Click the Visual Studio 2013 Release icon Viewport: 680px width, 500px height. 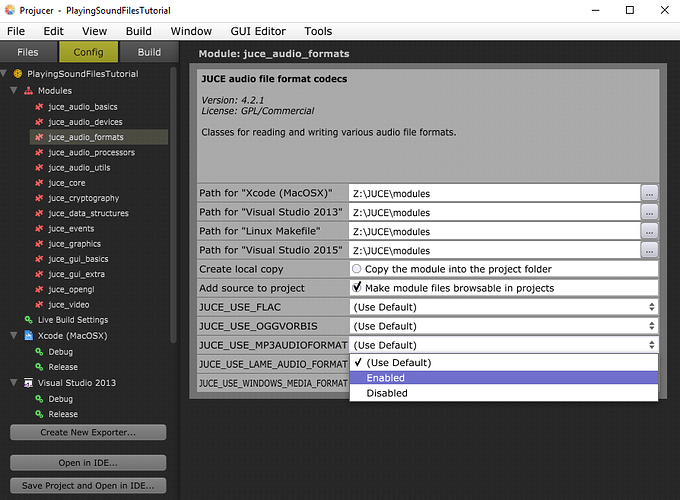tap(39, 414)
